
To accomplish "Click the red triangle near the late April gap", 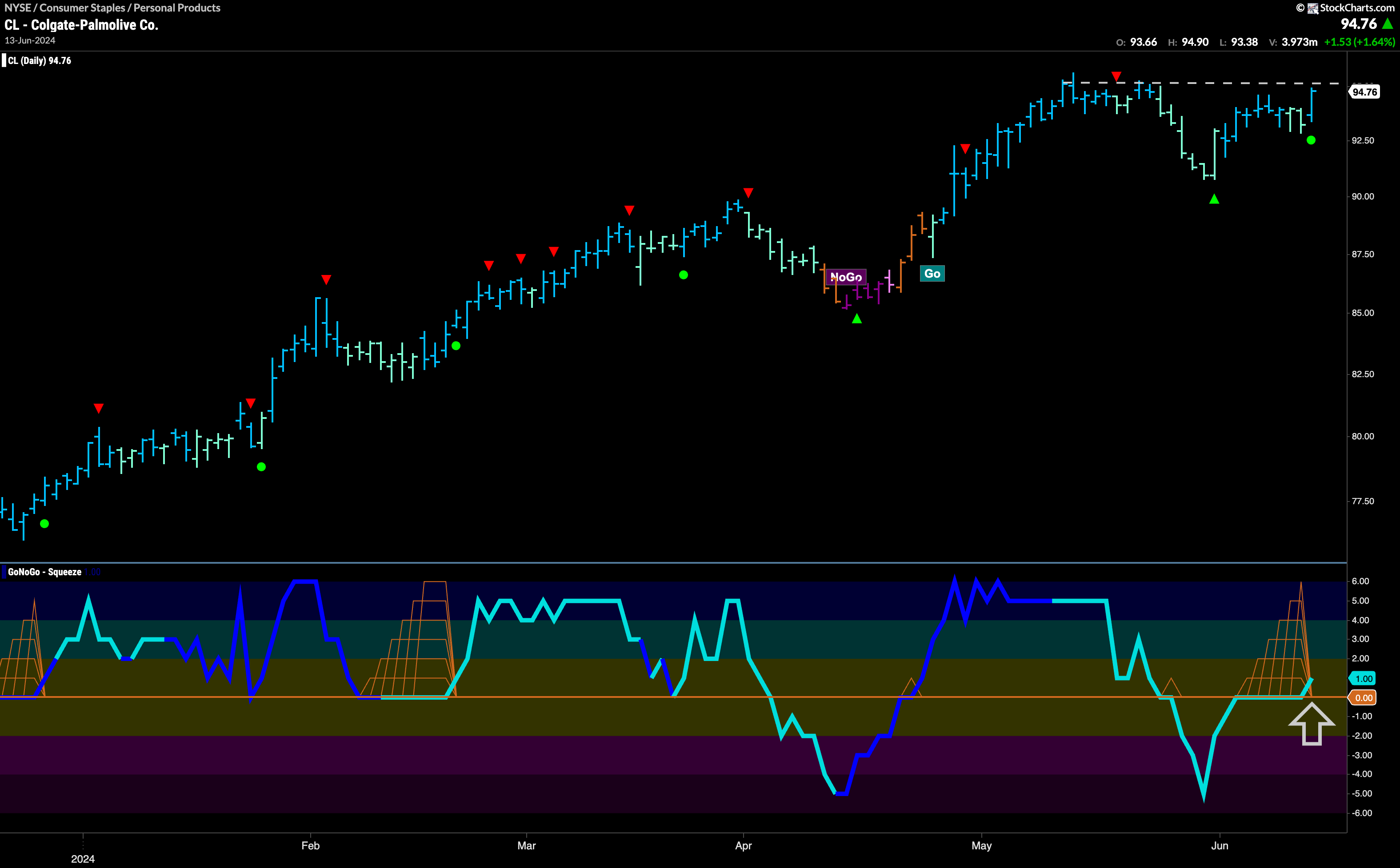I will 965,149.
